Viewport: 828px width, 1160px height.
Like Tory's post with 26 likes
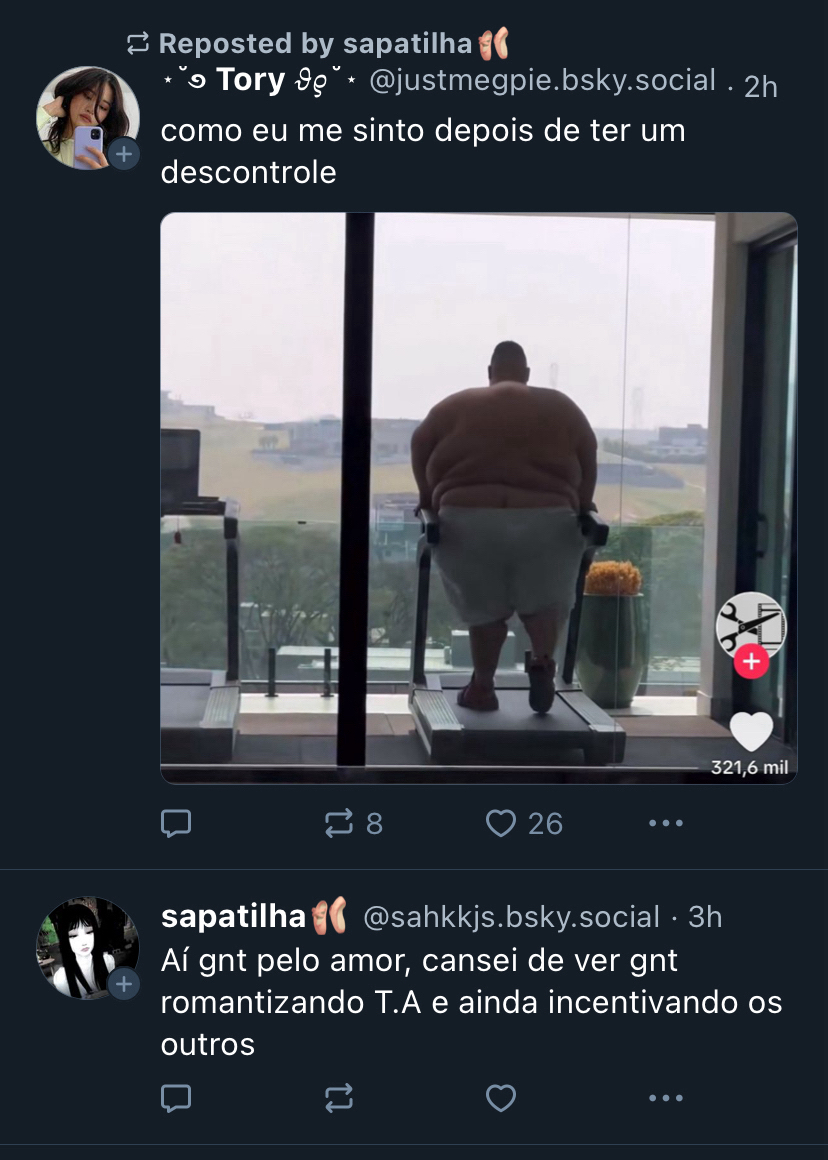tap(500, 823)
